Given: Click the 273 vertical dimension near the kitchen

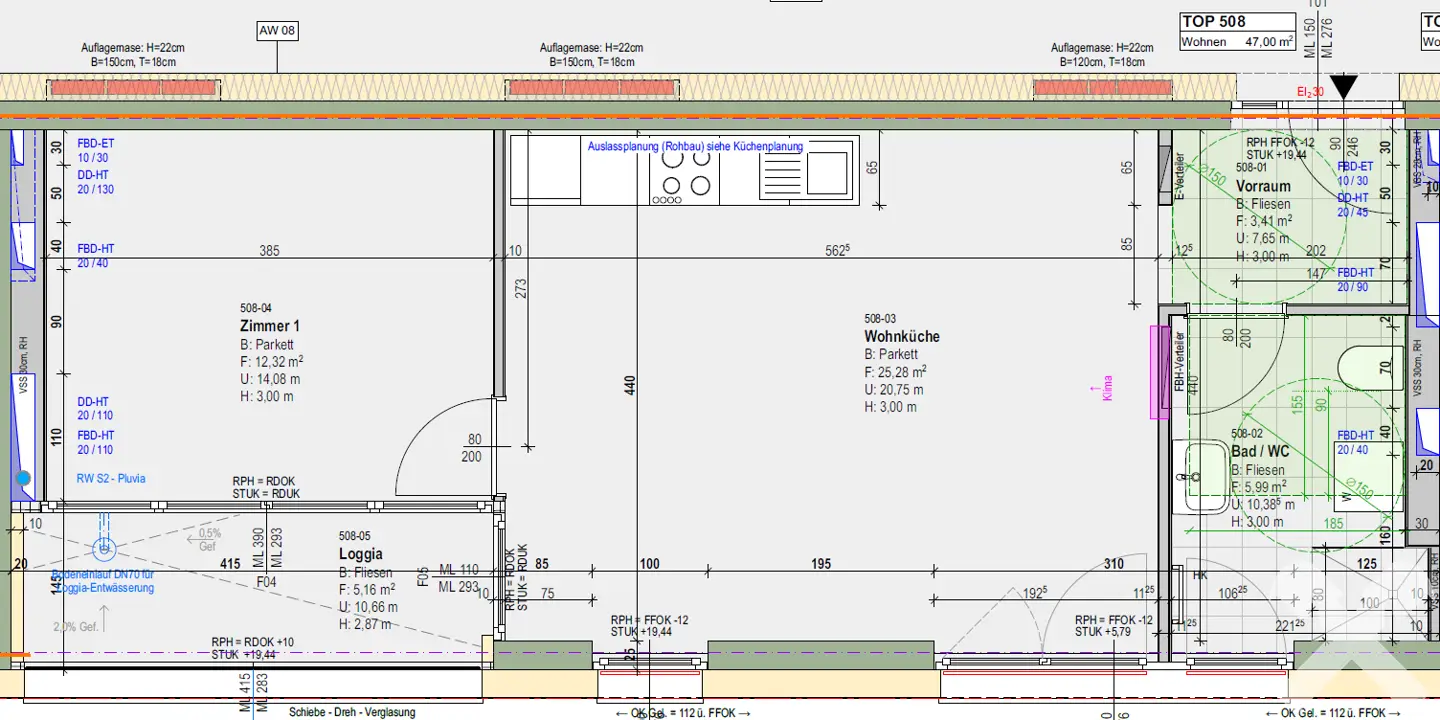Looking at the screenshot, I should [x=521, y=289].
